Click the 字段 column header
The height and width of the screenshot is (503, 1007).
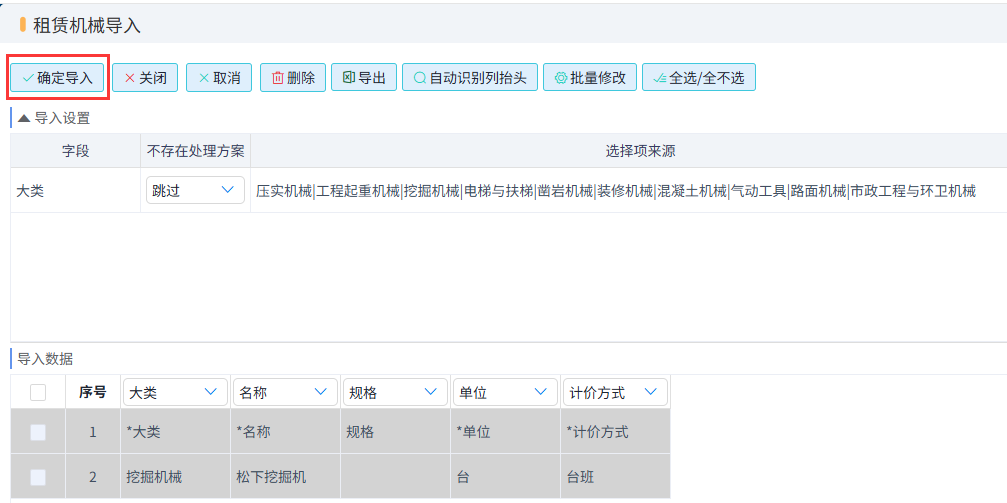click(75, 151)
